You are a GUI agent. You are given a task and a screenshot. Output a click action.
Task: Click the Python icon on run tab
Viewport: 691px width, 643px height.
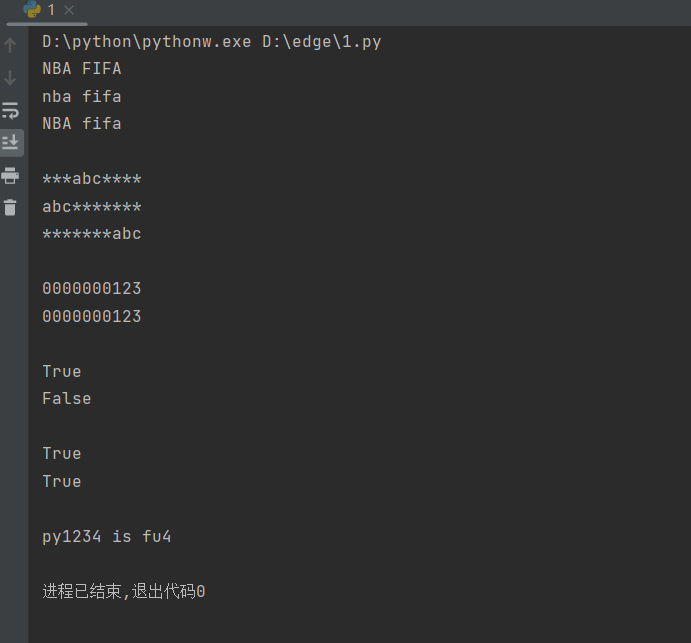pyautogui.click(x=32, y=10)
